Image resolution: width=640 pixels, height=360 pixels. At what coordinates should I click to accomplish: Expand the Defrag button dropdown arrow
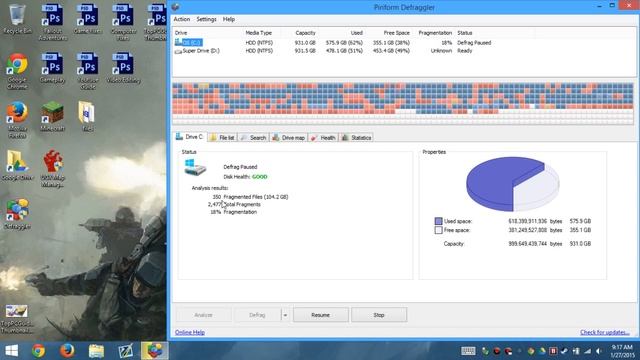285,315
